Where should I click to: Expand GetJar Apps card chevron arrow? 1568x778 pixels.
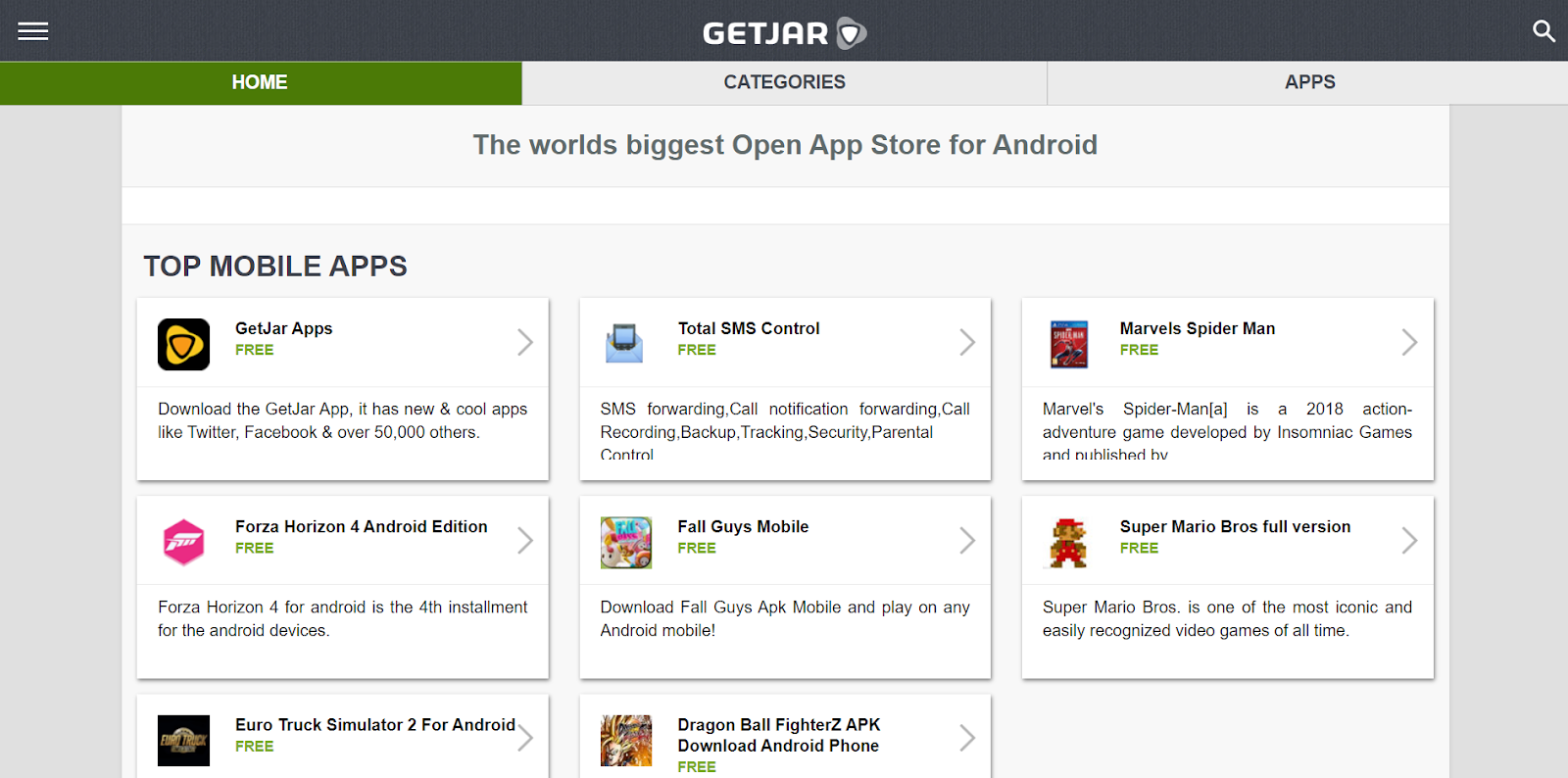525,342
